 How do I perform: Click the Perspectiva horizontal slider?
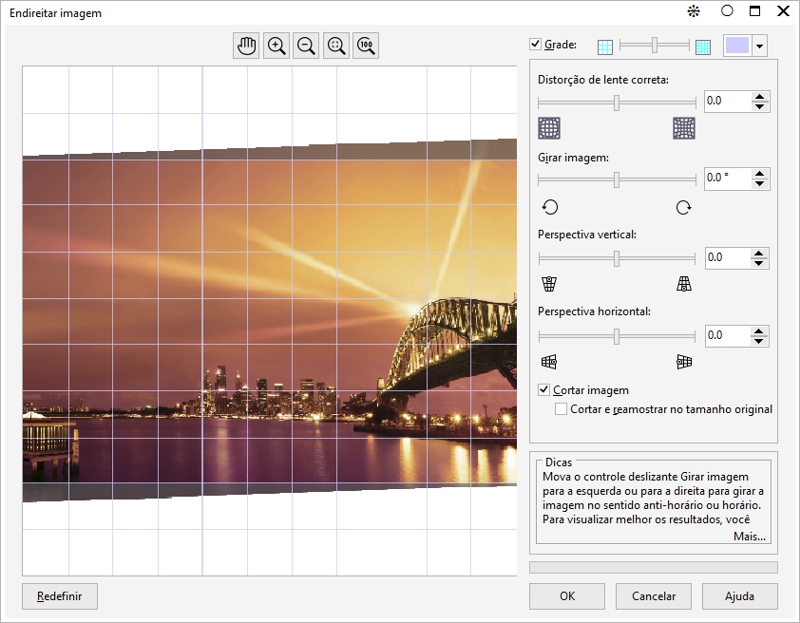pyautogui.click(x=617, y=336)
